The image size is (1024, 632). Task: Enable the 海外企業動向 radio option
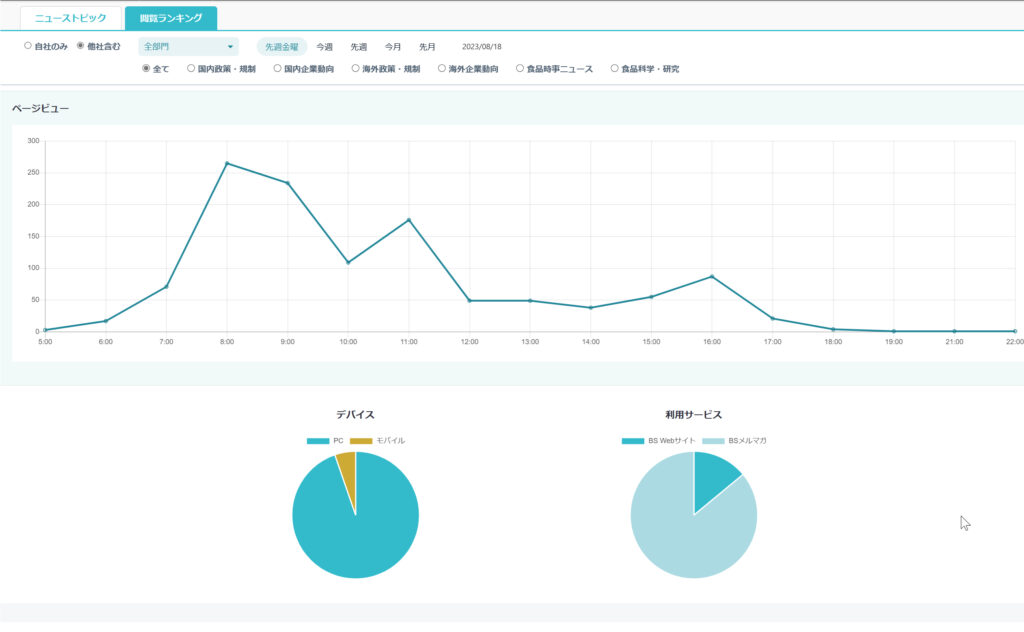tap(441, 69)
